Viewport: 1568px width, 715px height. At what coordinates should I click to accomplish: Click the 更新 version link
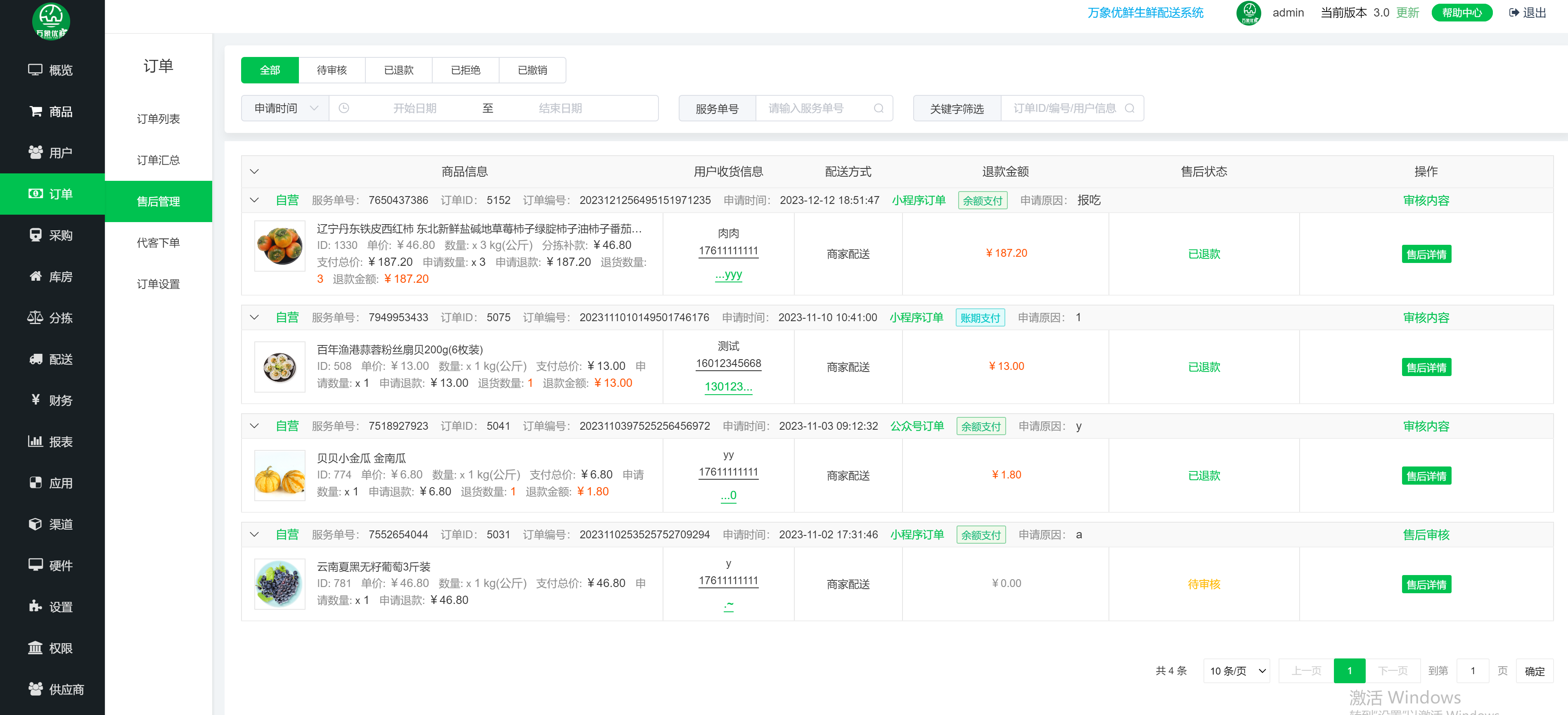point(1408,13)
